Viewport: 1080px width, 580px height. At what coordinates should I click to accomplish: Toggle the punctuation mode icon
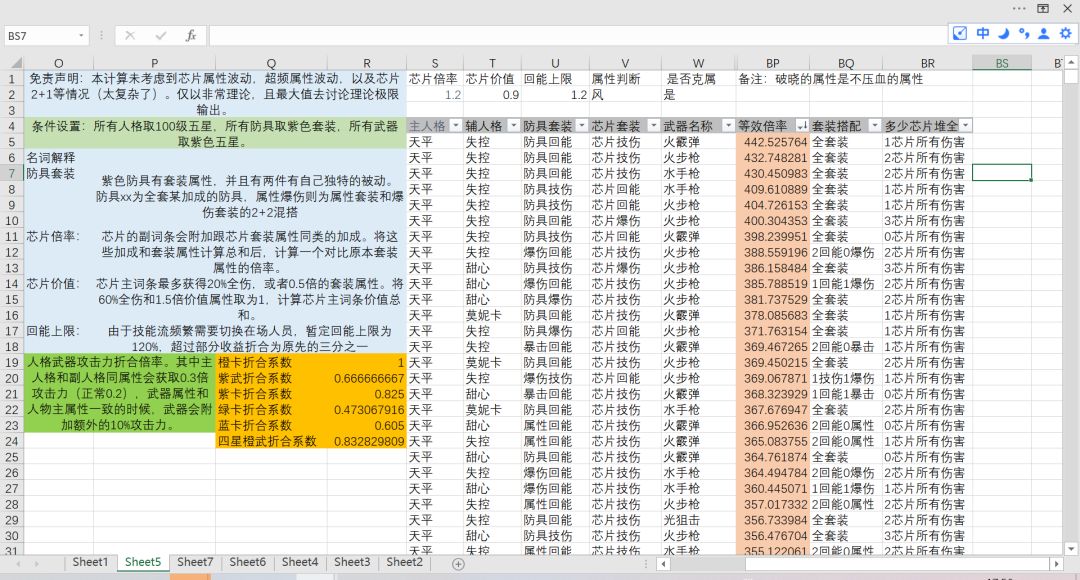coord(1024,33)
